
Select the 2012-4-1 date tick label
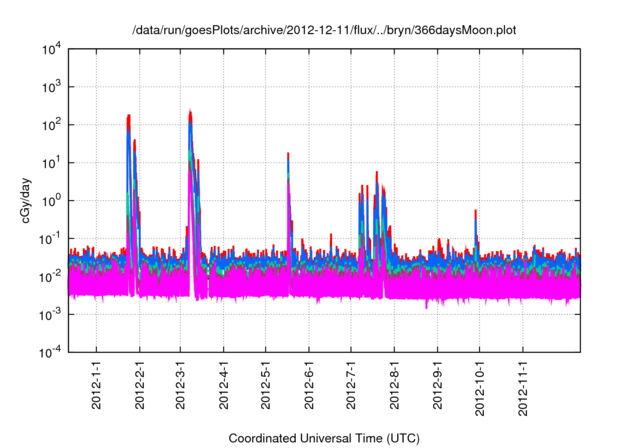(x=223, y=389)
